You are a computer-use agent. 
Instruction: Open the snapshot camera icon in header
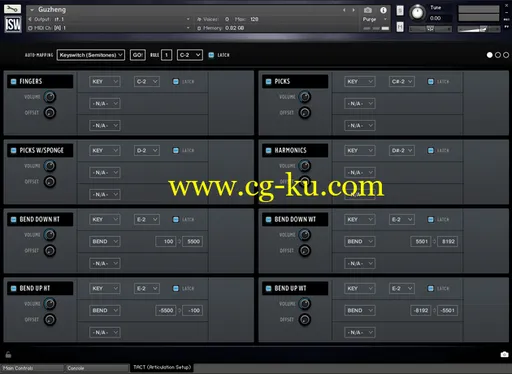pyautogui.click(x=368, y=10)
